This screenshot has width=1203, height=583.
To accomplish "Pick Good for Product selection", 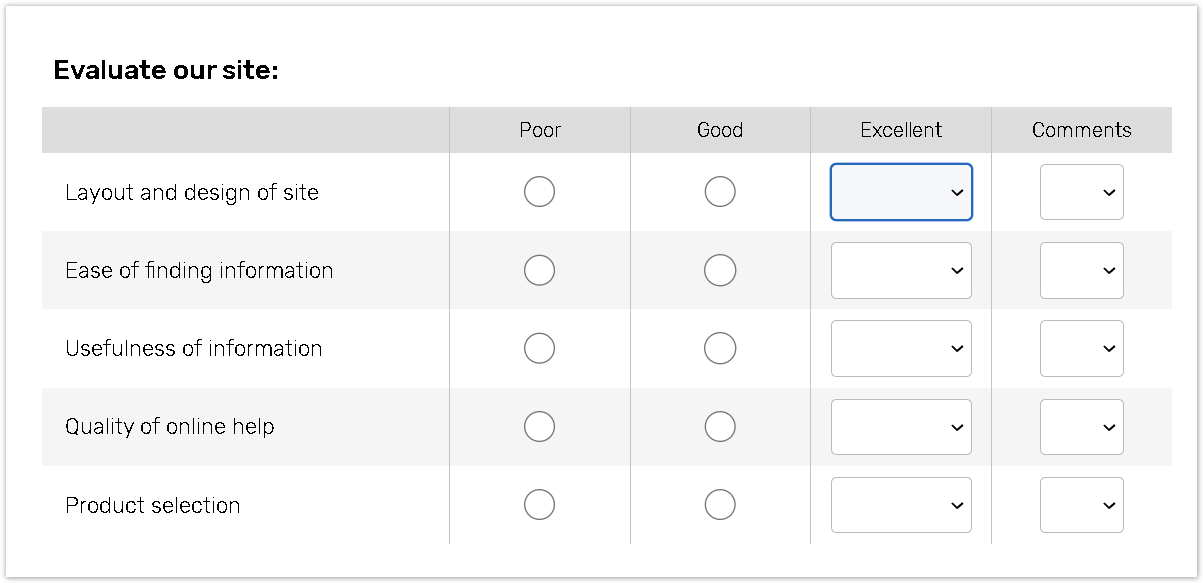I will coord(720,505).
